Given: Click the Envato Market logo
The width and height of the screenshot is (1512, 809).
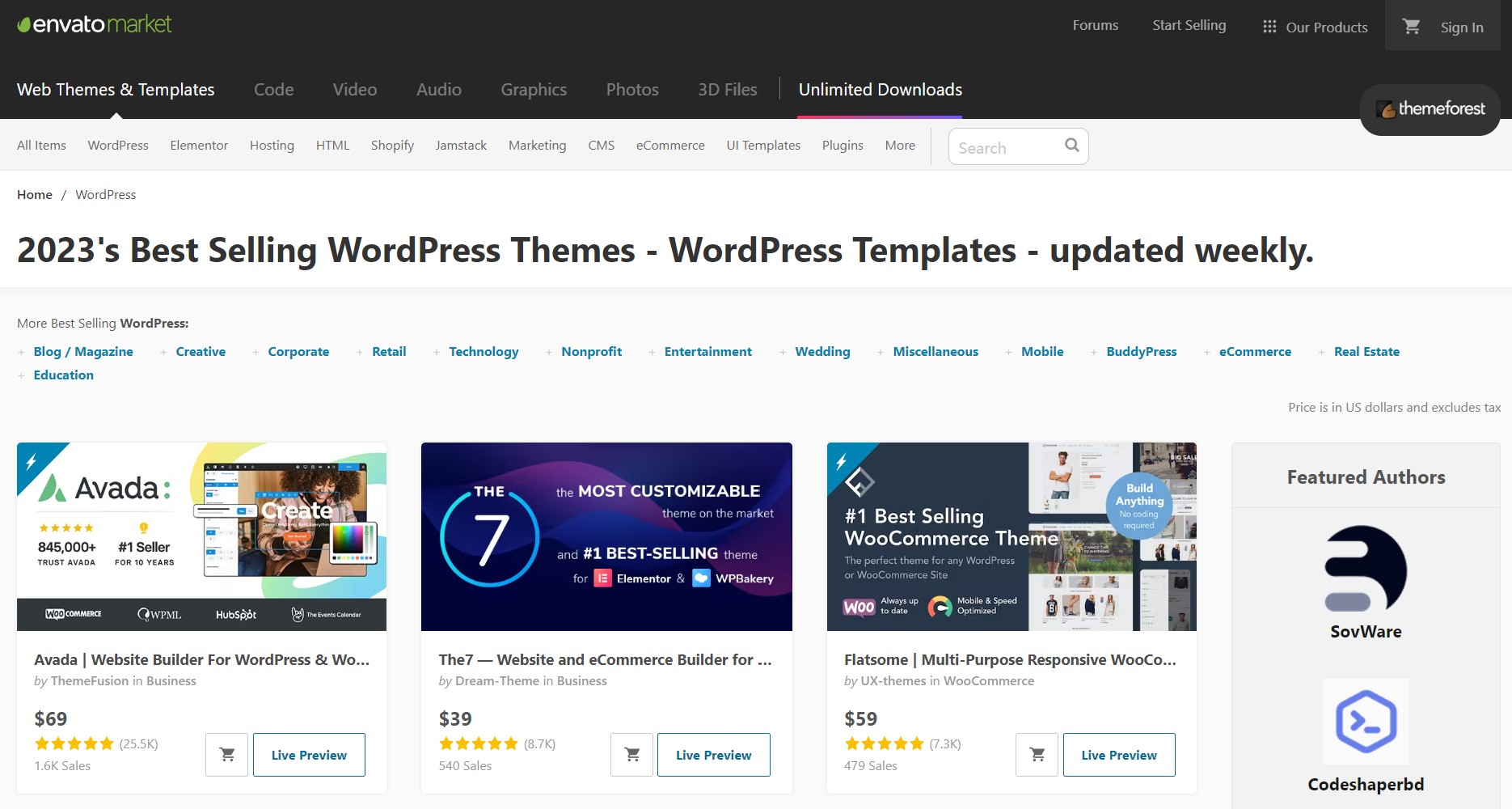Looking at the screenshot, I should pos(95,25).
